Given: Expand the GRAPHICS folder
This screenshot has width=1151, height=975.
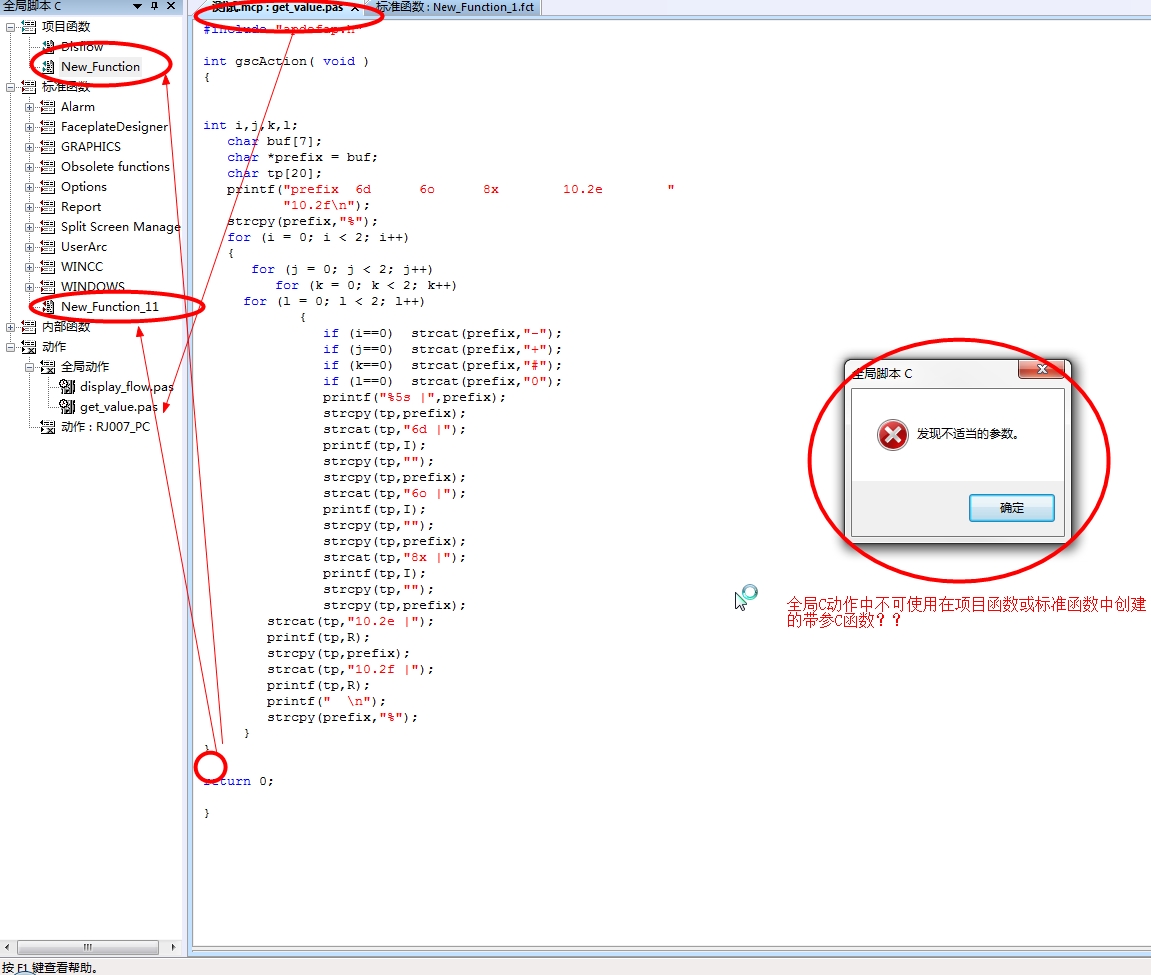Looking at the screenshot, I should click(x=29, y=147).
